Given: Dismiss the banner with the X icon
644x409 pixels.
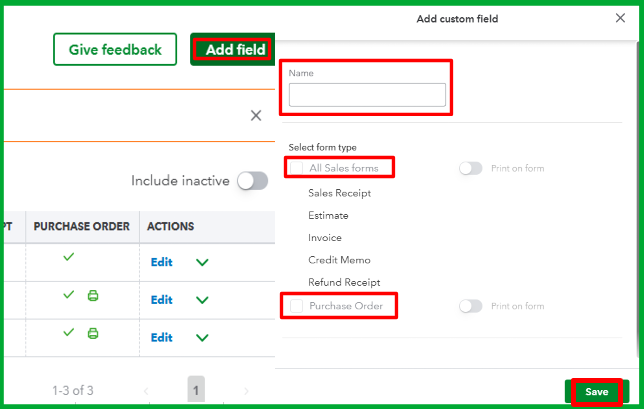Looking at the screenshot, I should click(x=256, y=116).
